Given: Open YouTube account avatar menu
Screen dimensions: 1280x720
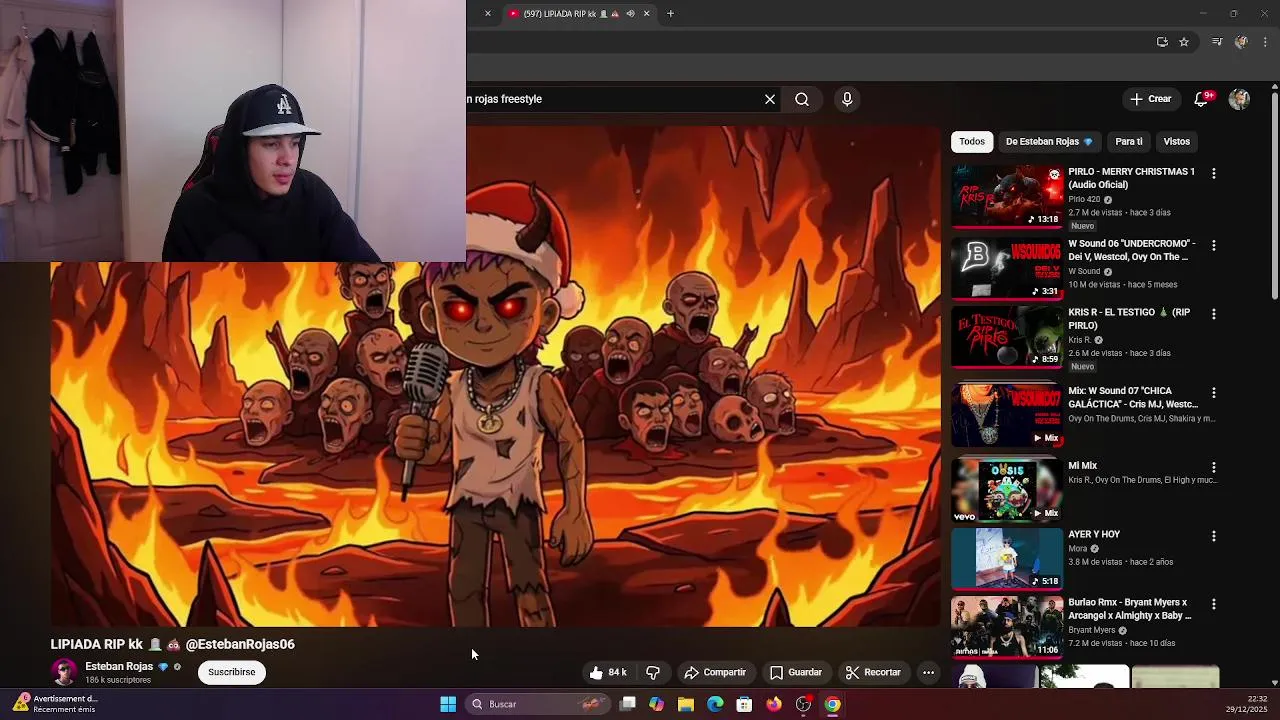Looking at the screenshot, I should [1239, 99].
